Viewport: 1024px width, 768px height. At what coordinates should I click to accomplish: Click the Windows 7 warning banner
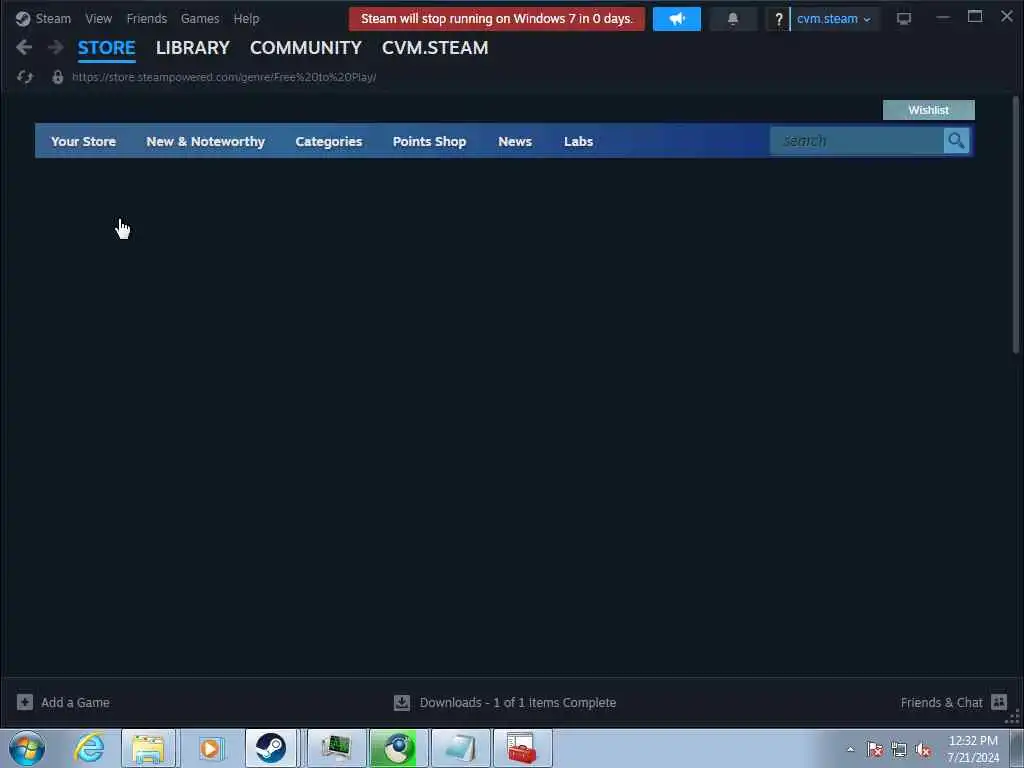pyautogui.click(x=496, y=19)
